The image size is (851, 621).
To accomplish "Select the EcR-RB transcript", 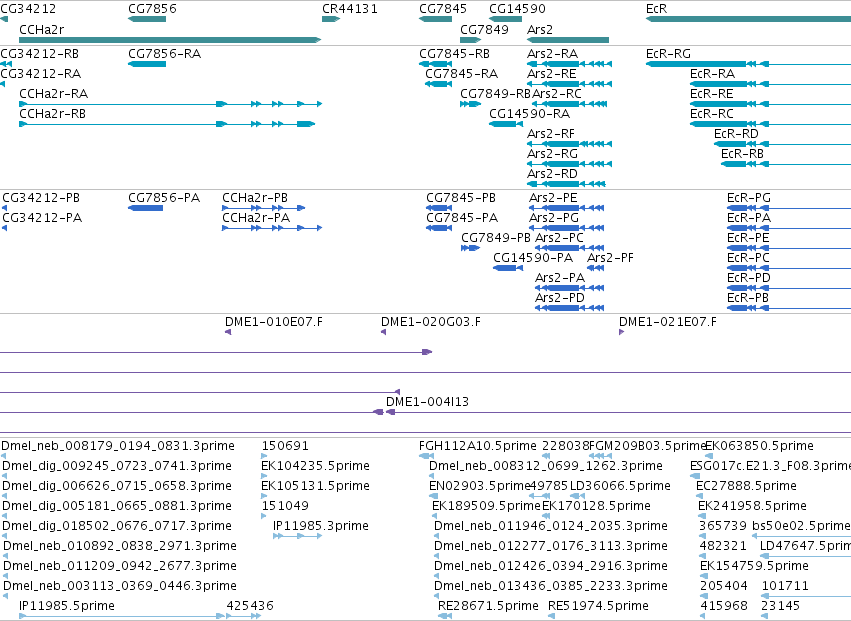I will click(x=786, y=164).
